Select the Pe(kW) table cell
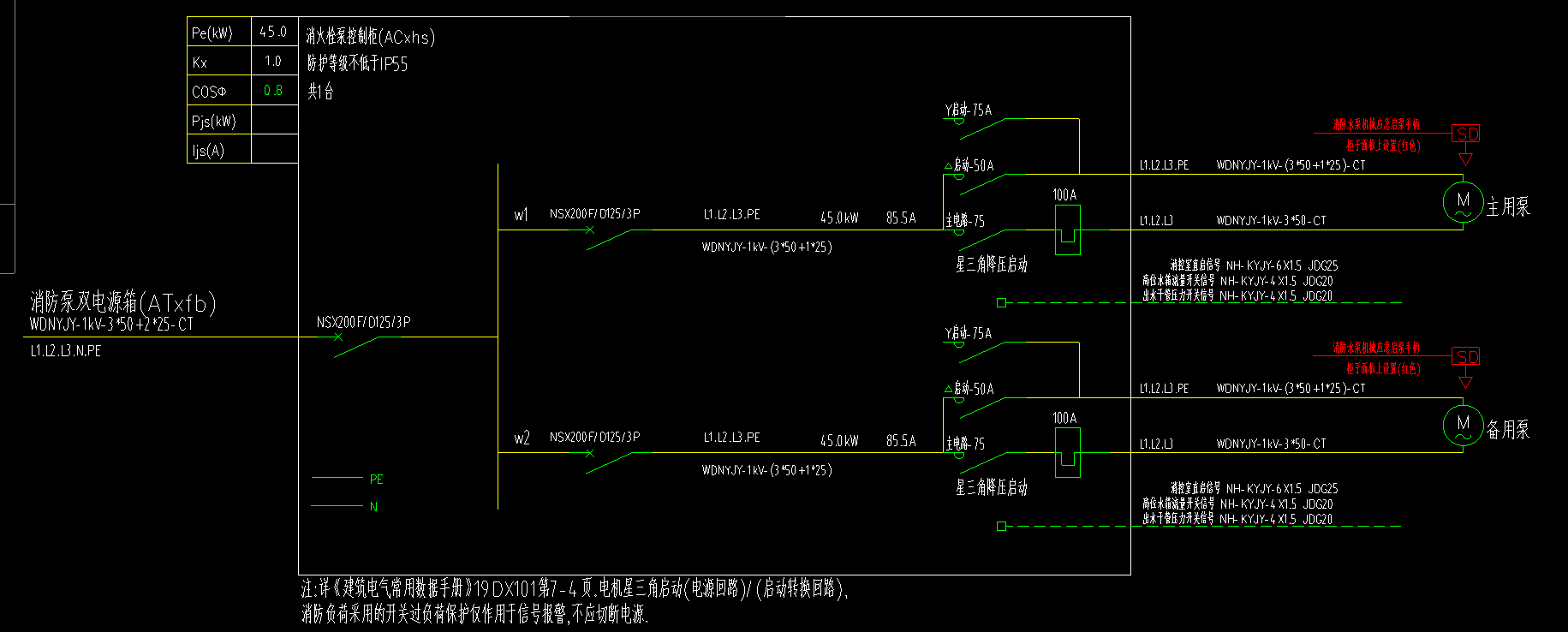Image resolution: width=1568 pixels, height=632 pixels. click(219, 32)
